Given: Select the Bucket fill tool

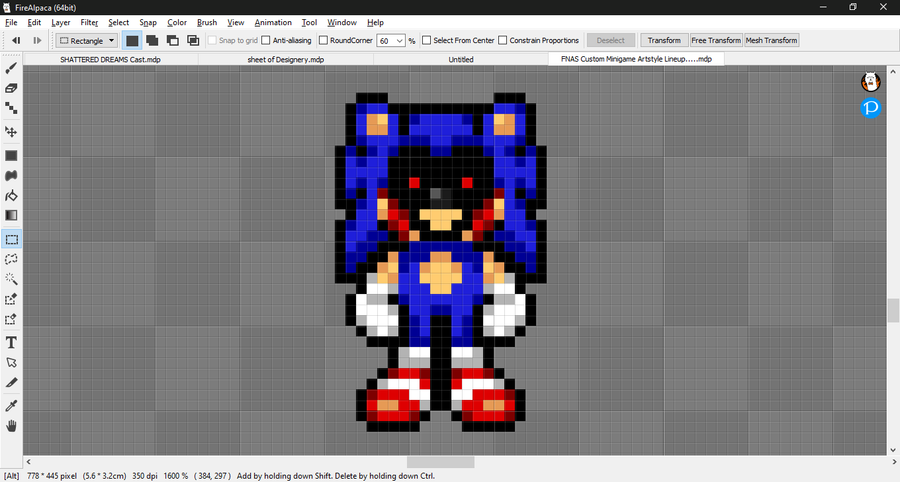Looking at the screenshot, I should click(11, 196).
